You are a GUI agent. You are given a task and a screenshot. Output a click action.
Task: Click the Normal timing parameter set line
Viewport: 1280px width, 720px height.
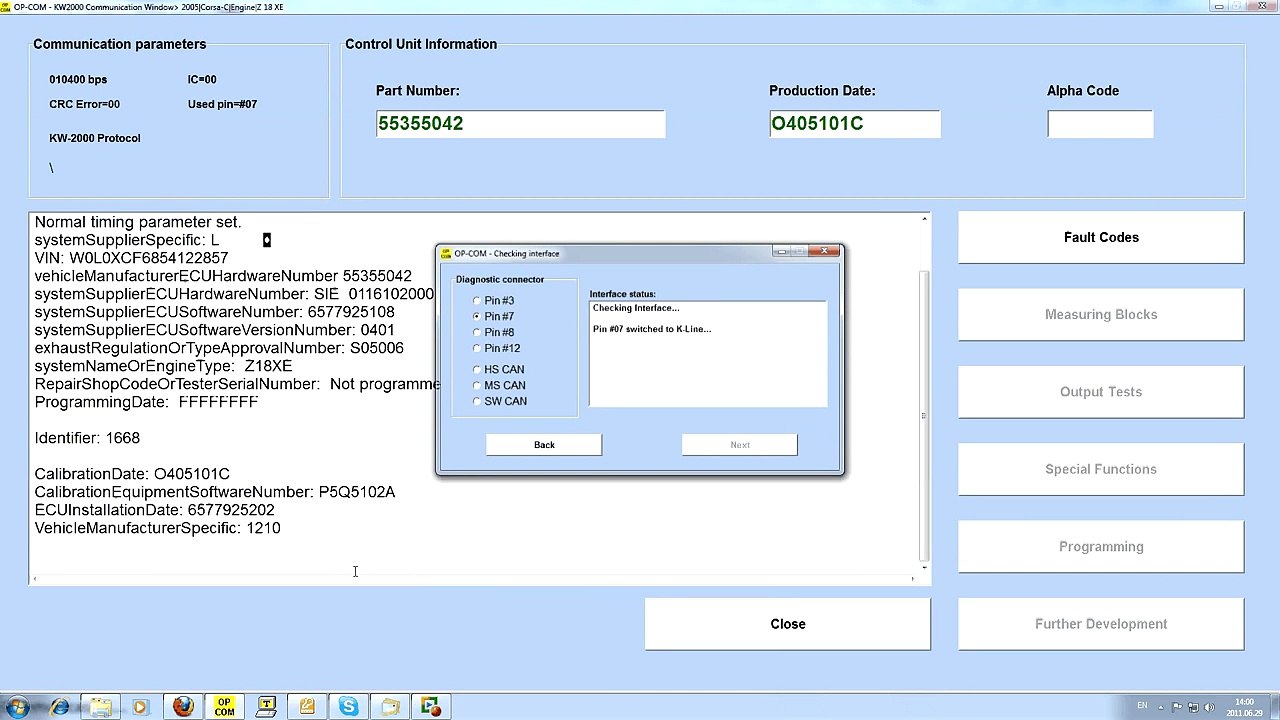coord(138,222)
